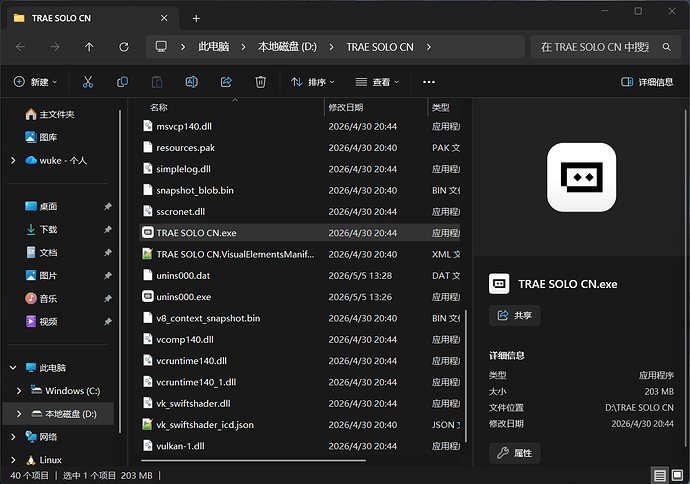The width and height of the screenshot is (690, 484).
Task: Switch to details list view icon
Action: (660, 475)
